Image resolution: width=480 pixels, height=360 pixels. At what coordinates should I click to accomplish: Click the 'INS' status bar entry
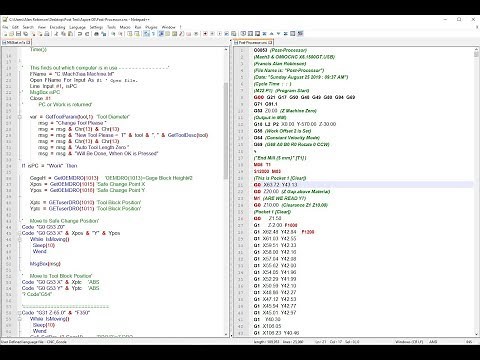point(469,342)
